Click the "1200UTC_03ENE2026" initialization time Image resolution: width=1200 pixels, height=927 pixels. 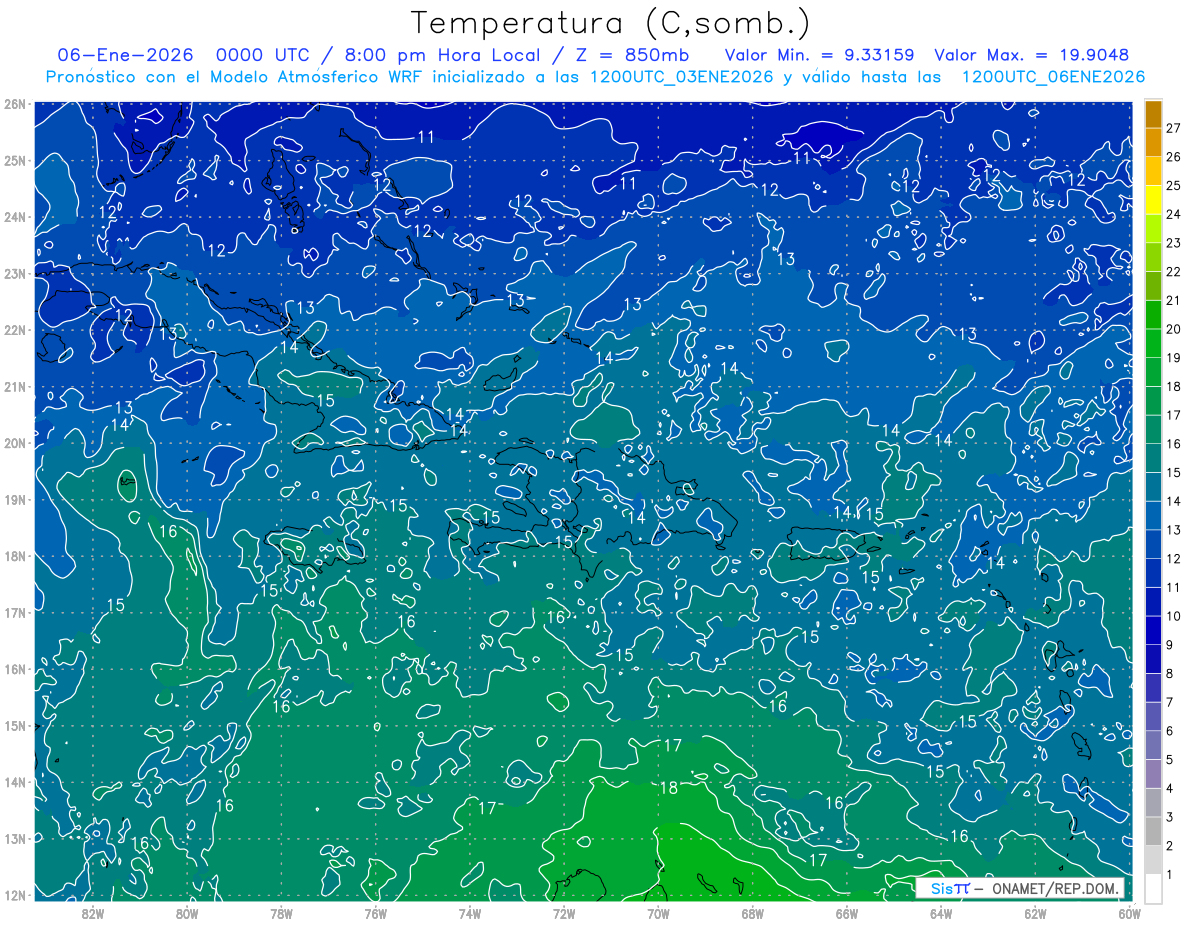681,77
